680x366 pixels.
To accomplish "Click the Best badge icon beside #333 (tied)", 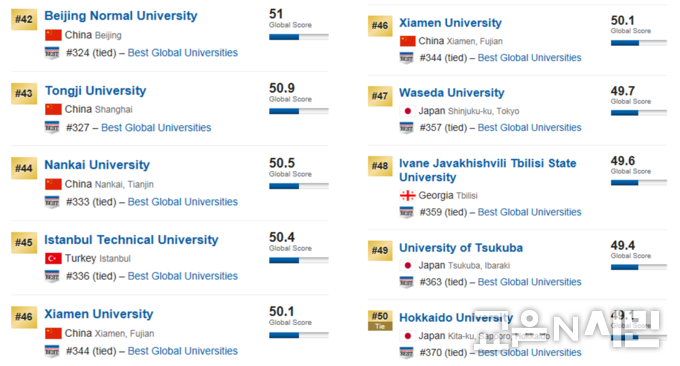I will click(52, 202).
